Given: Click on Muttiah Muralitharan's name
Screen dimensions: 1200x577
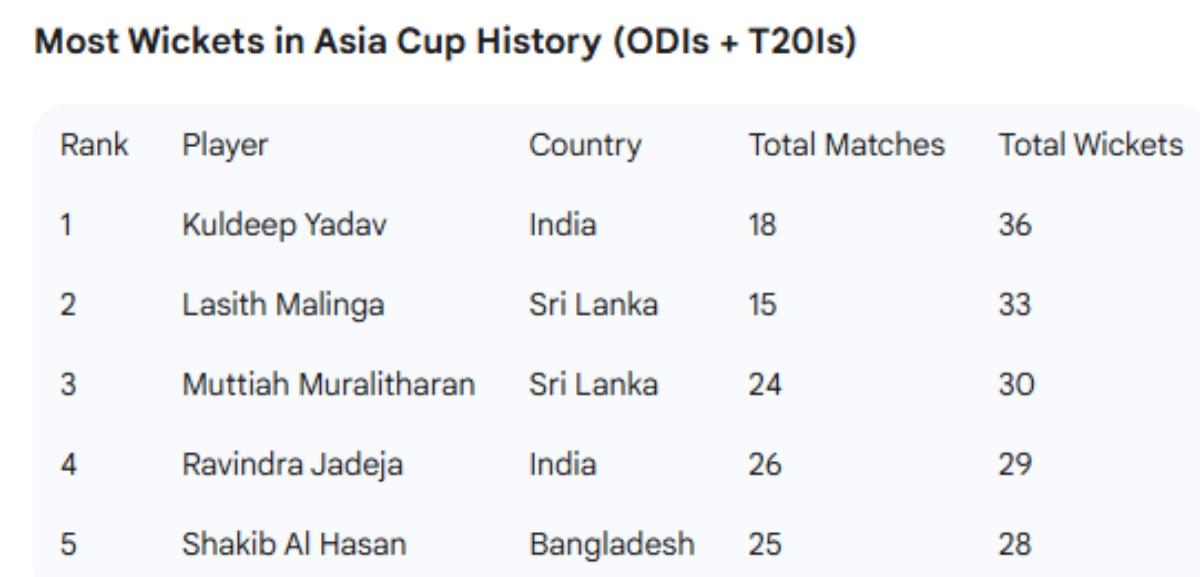Looking at the screenshot, I should [x=328, y=385].
